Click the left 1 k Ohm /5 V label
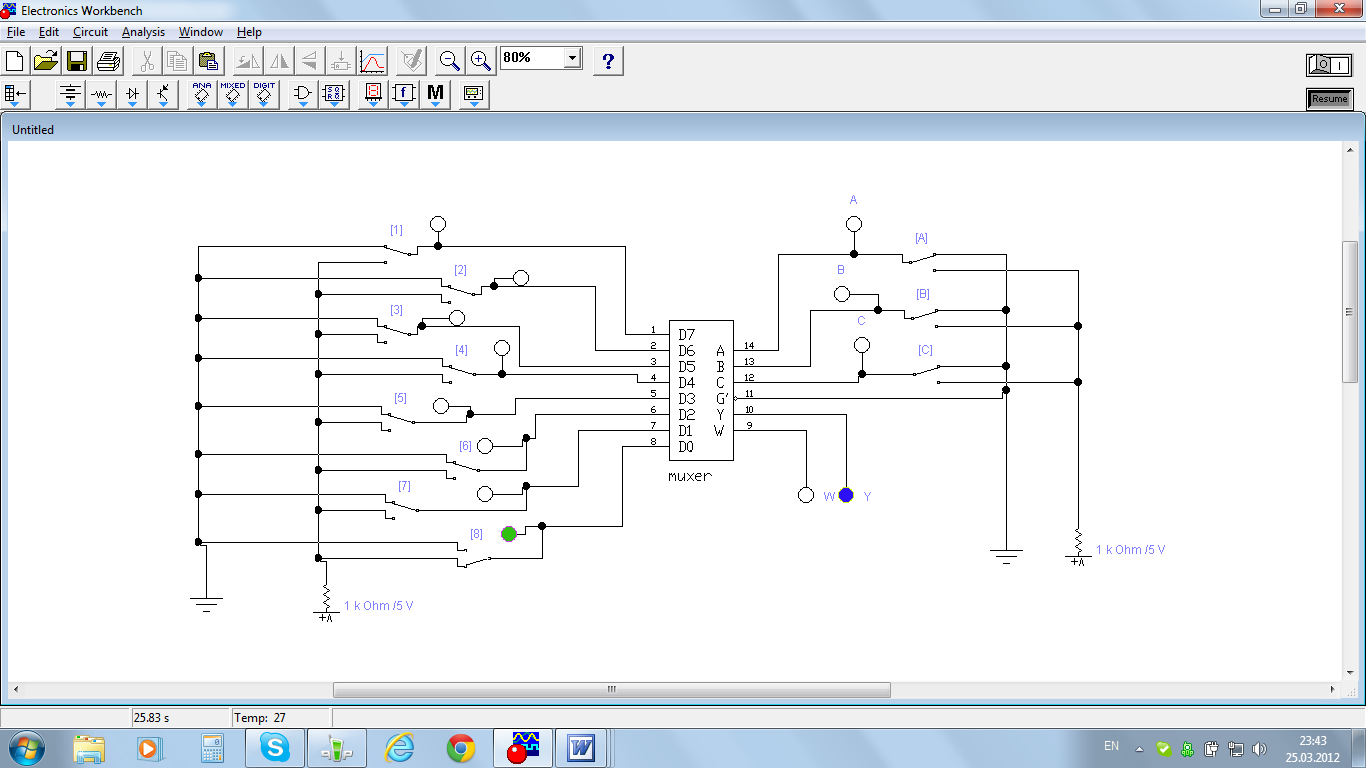 378,606
